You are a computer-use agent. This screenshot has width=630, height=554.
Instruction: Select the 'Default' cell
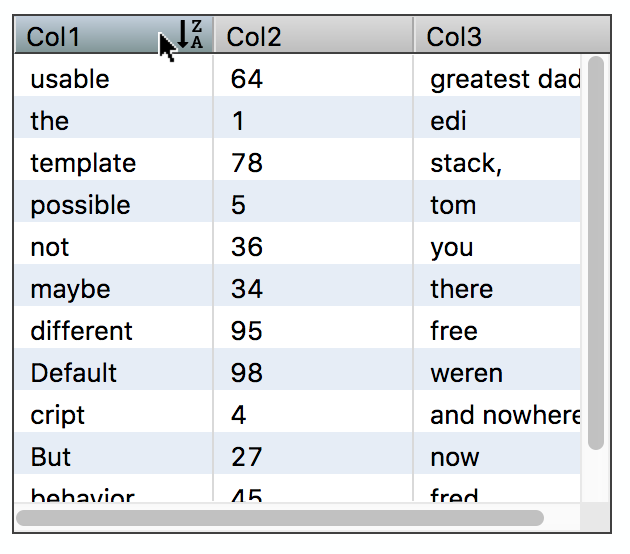click(74, 373)
